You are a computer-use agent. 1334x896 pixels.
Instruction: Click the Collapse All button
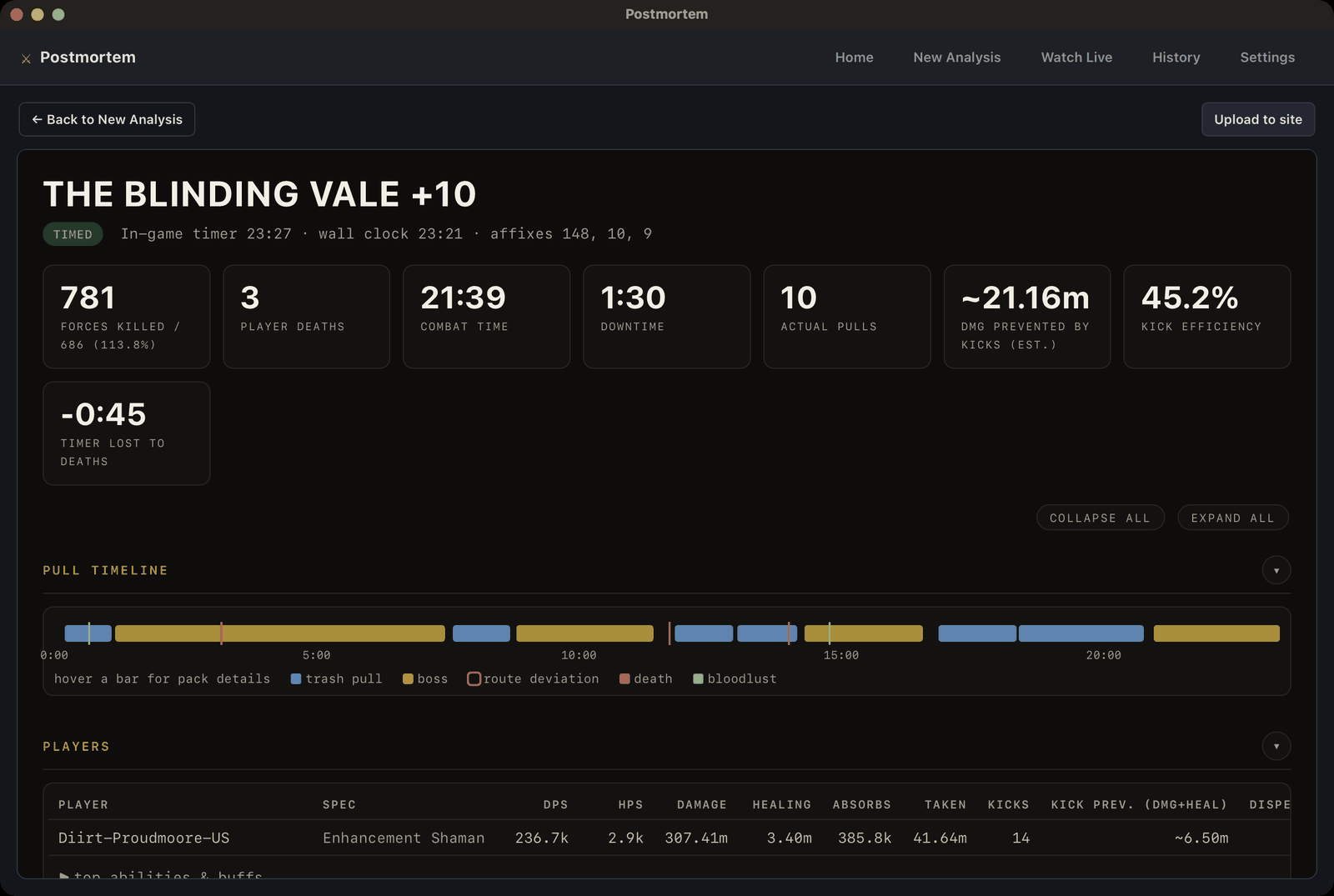(1100, 518)
